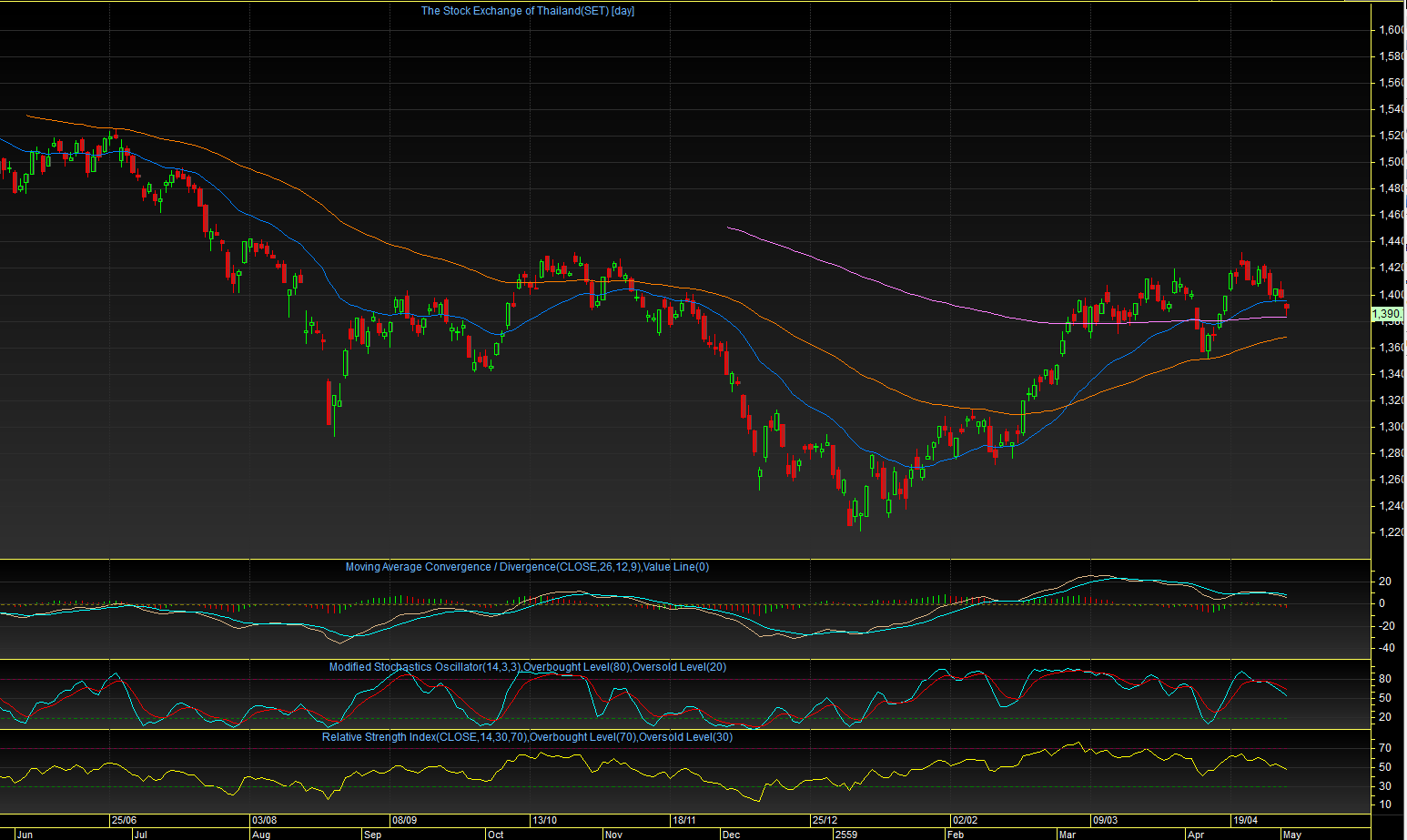Click the 25/12 date label on time axis

825,821
